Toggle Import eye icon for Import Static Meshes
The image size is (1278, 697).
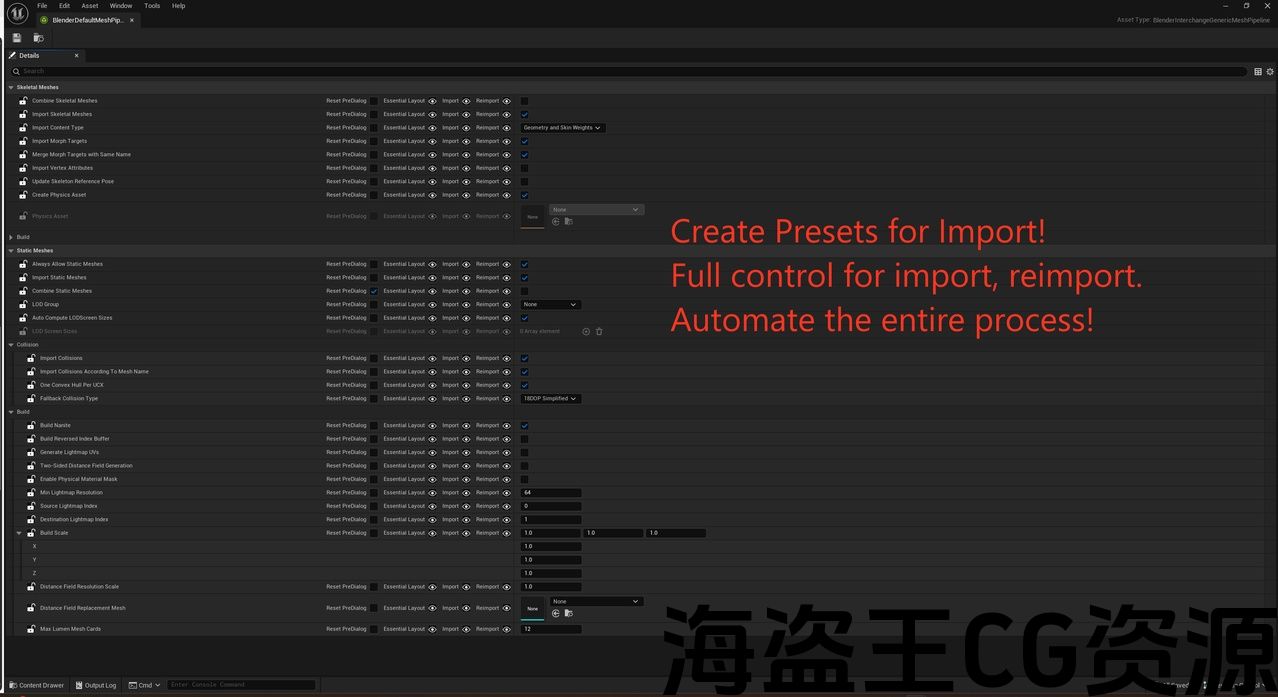click(466, 278)
